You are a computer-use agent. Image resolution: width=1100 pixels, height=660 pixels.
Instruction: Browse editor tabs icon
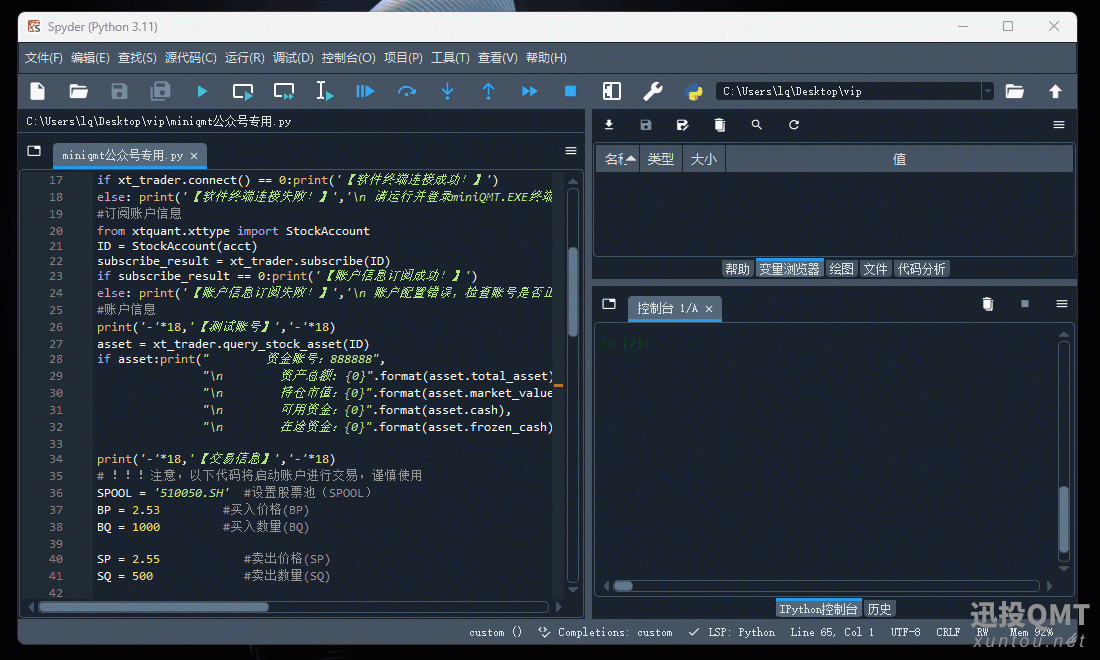click(34, 151)
